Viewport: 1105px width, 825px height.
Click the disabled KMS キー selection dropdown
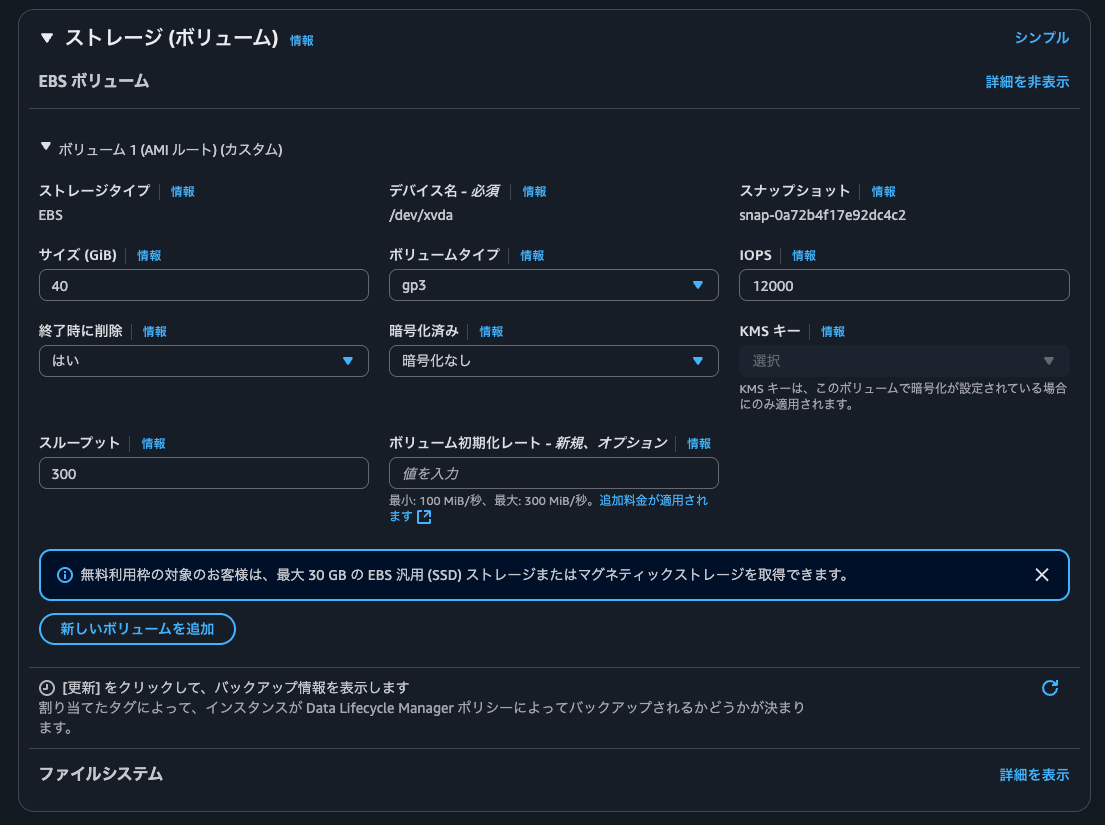click(x=903, y=361)
